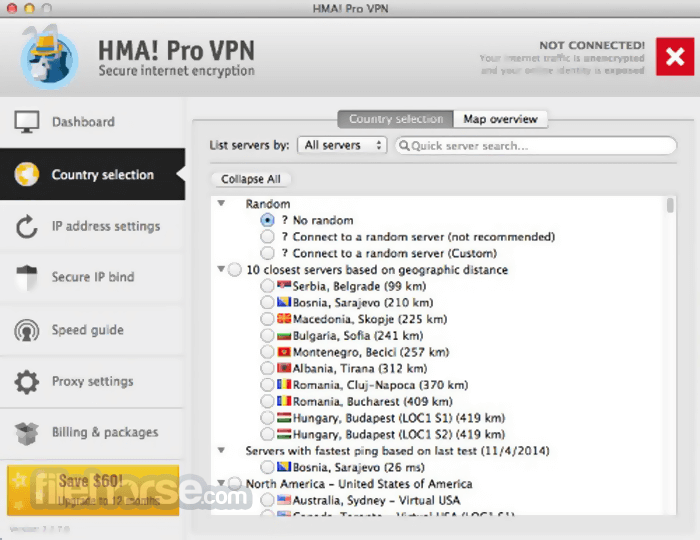Select Connect to a random server (Custom)
The width and height of the screenshot is (700, 540).
267,253
